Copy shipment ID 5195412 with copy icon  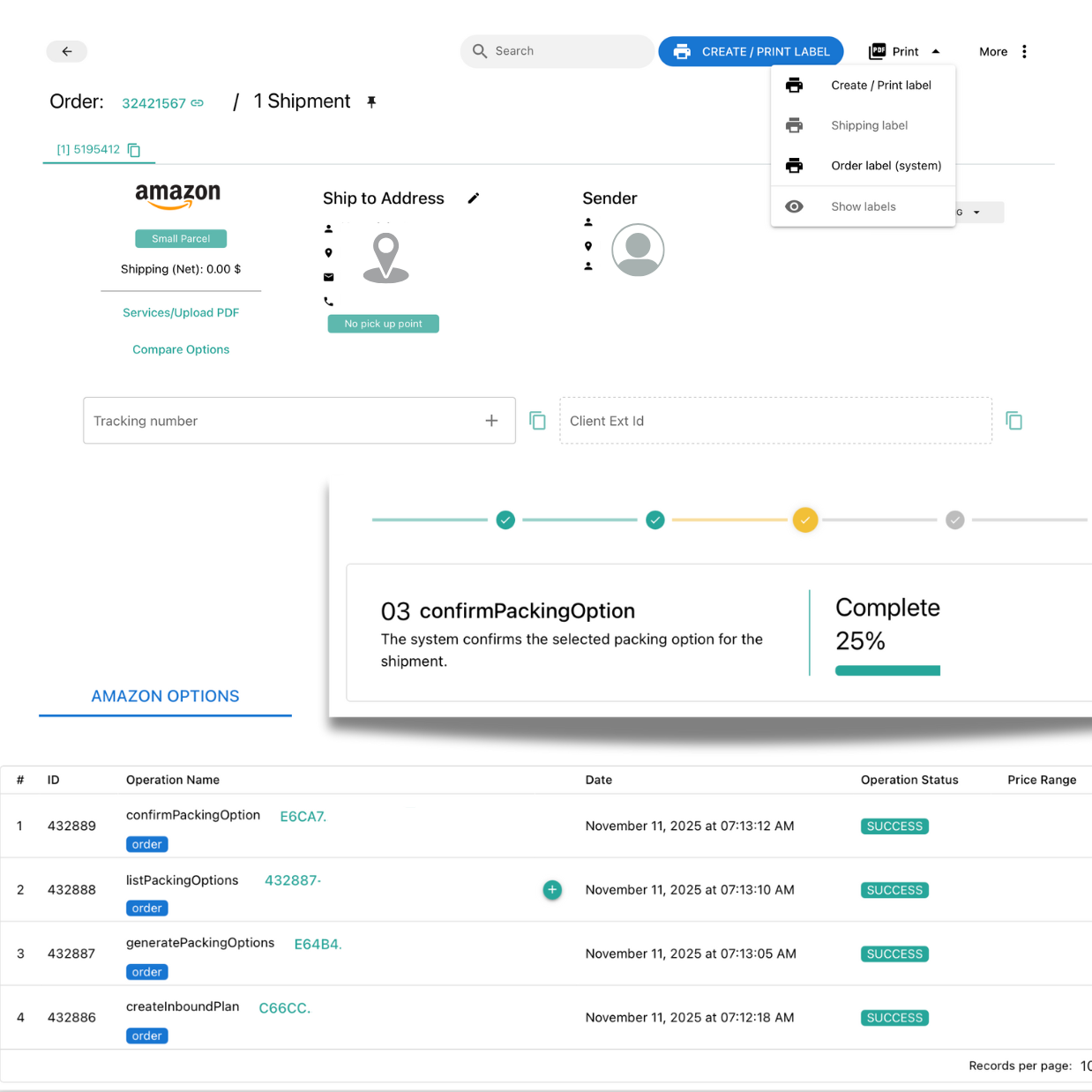[x=134, y=150]
